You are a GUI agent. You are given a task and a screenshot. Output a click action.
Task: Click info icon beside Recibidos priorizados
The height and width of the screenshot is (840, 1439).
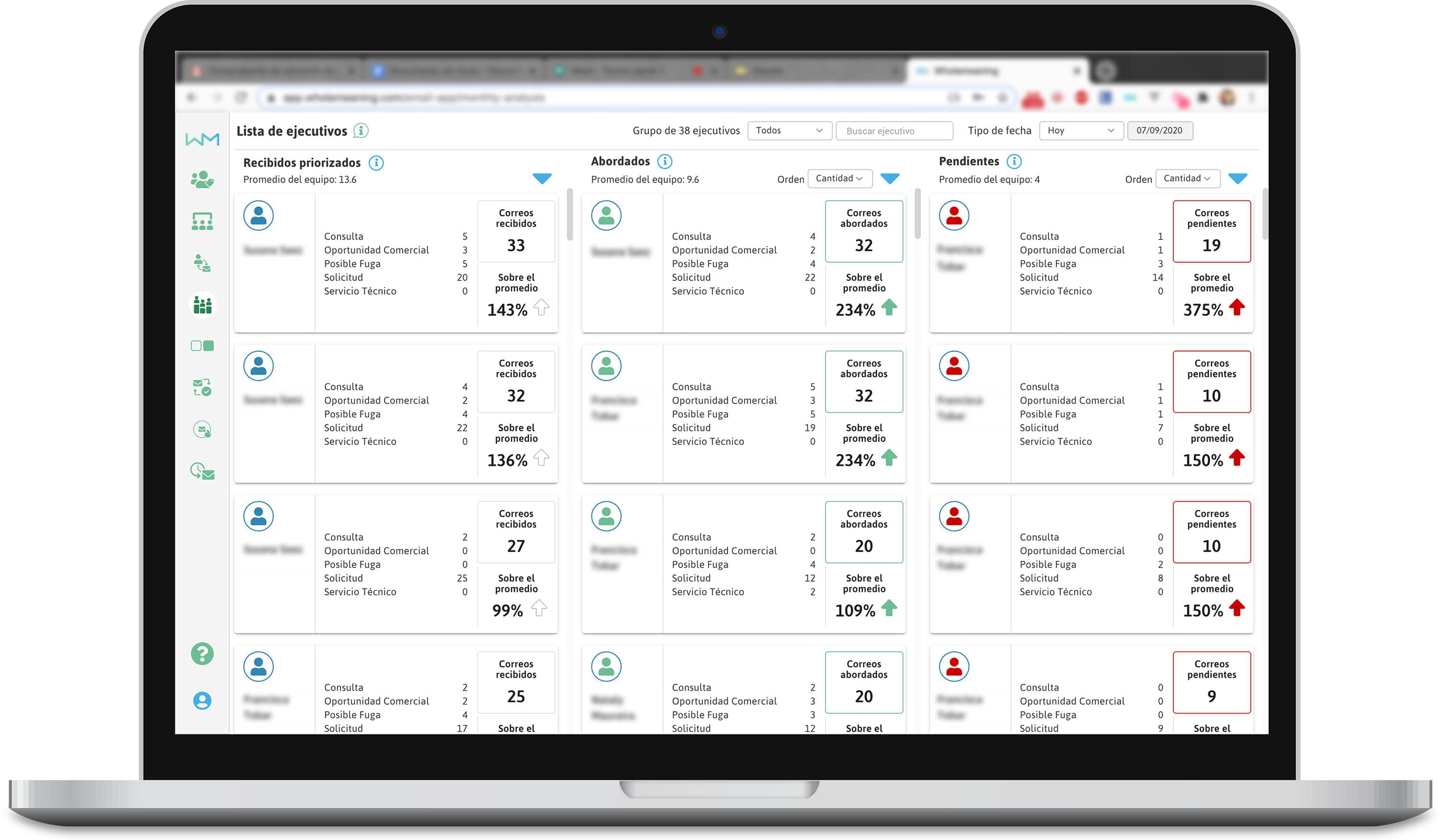[x=377, y=163]
